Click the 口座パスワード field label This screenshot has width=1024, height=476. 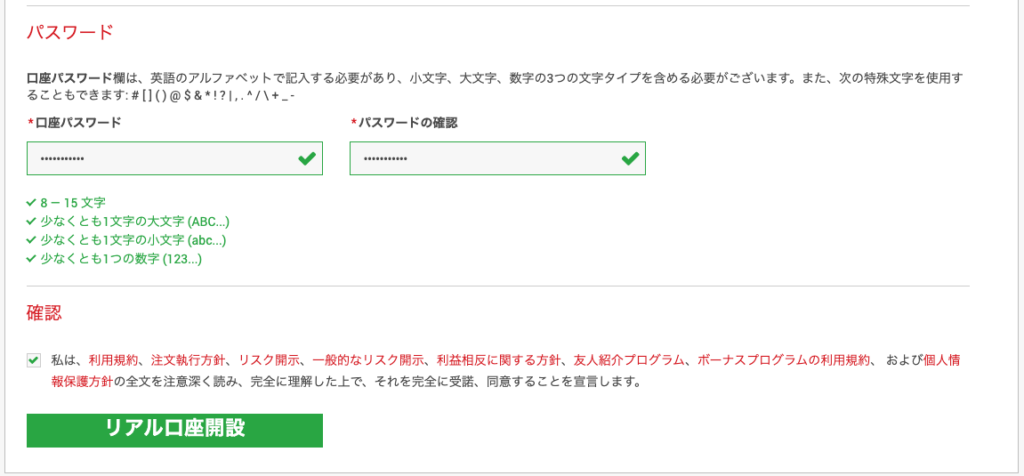(78, 122)
